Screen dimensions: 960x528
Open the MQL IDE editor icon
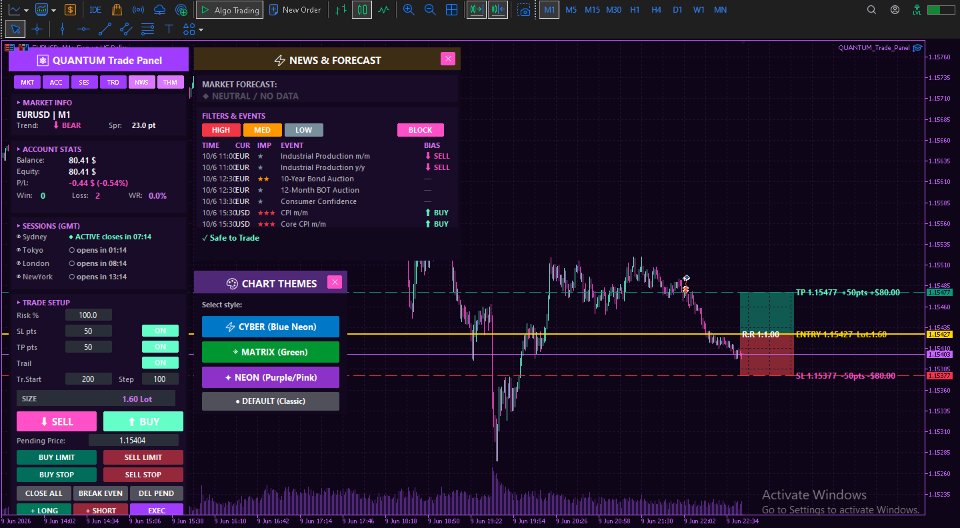[96, 10]
